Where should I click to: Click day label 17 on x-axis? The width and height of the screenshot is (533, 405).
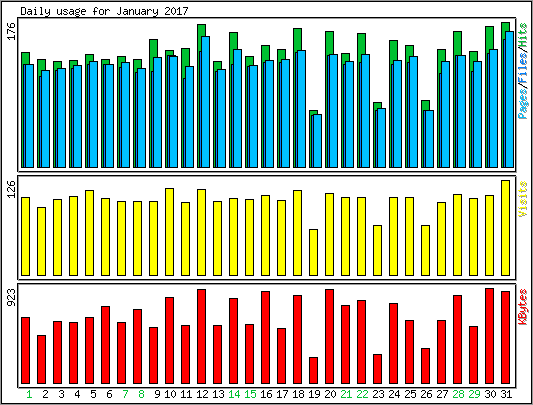click(x=282, y=394)
